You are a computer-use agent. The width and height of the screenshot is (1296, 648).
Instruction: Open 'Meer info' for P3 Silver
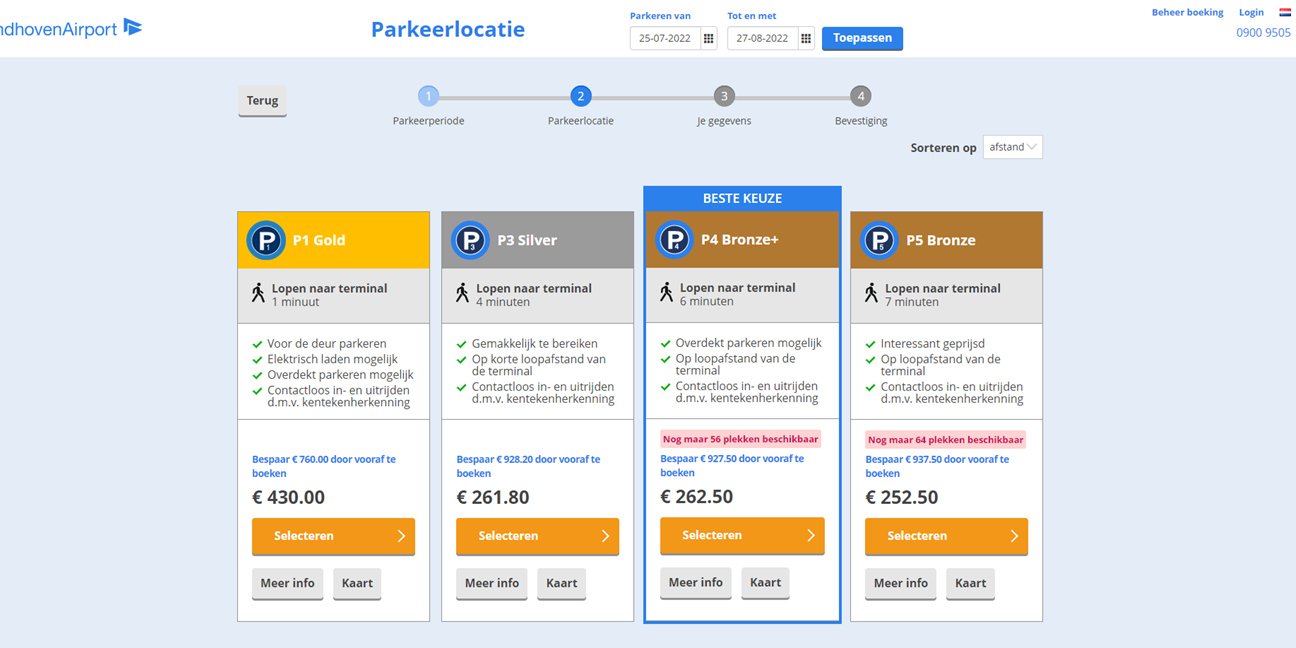point(492,583)
